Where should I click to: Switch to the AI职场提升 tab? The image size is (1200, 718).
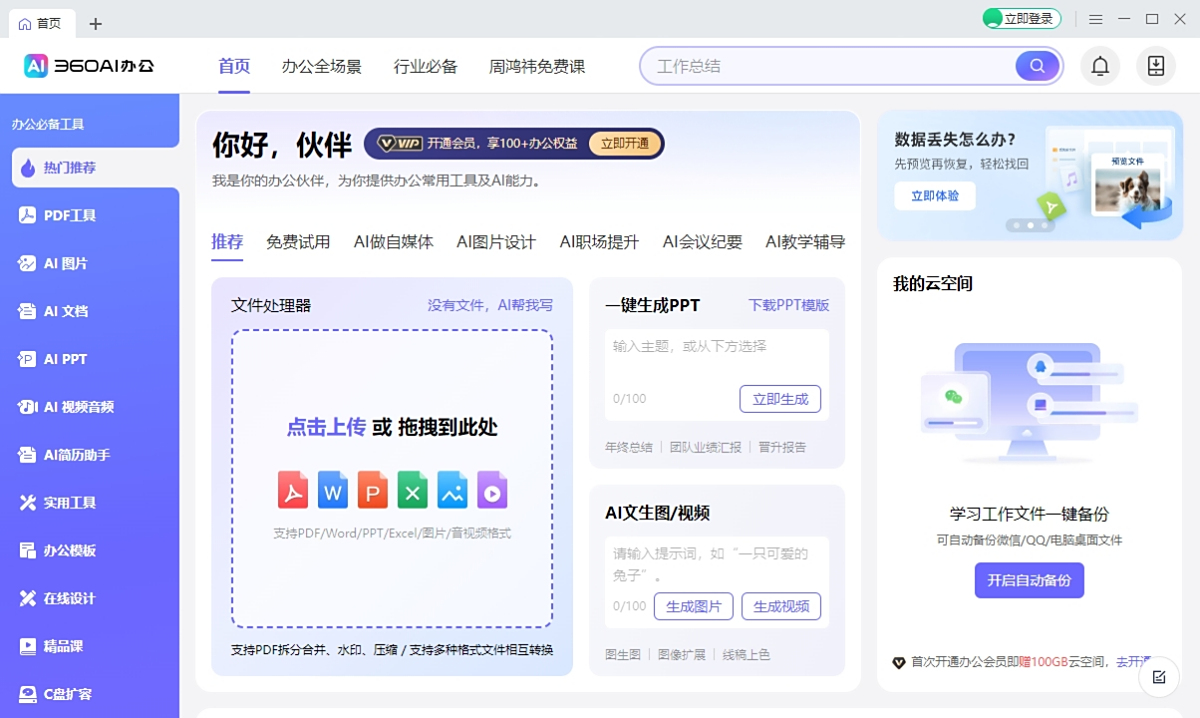pos(598,241)
